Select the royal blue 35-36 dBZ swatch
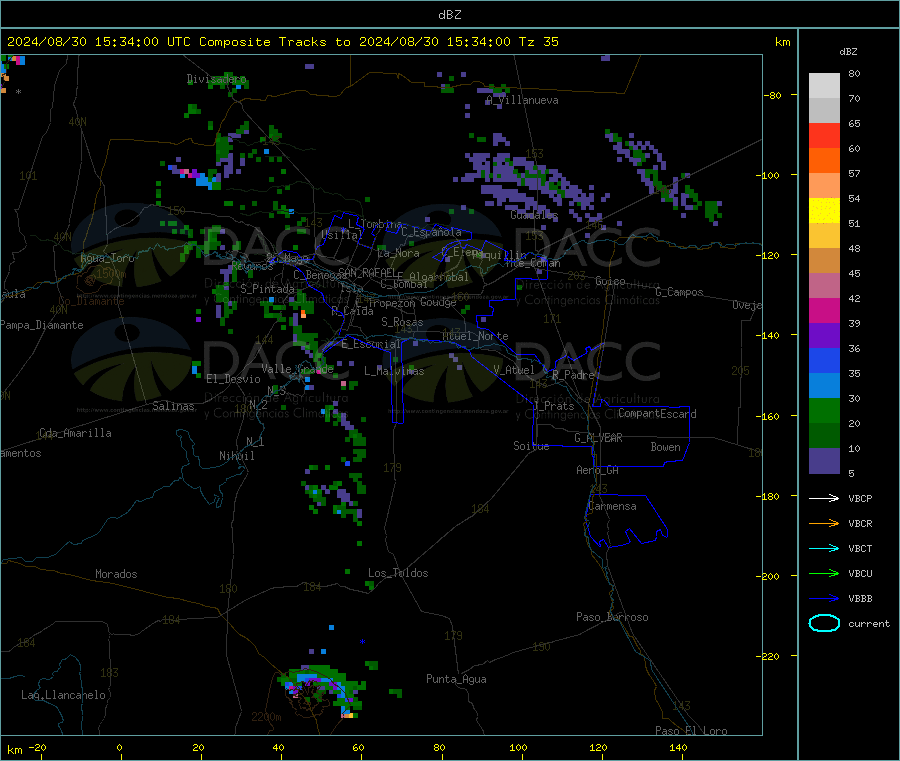Viewport: 900px width, 761px height. [x=824, y=360]
